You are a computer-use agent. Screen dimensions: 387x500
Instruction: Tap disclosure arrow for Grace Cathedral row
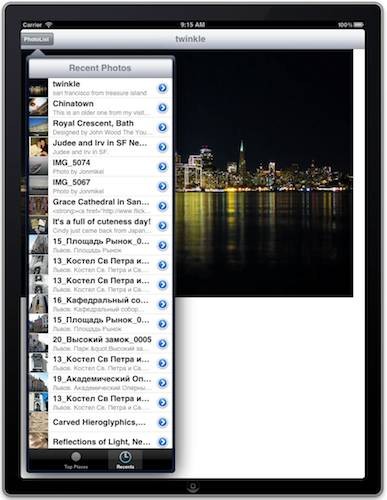tap(162, 206)
